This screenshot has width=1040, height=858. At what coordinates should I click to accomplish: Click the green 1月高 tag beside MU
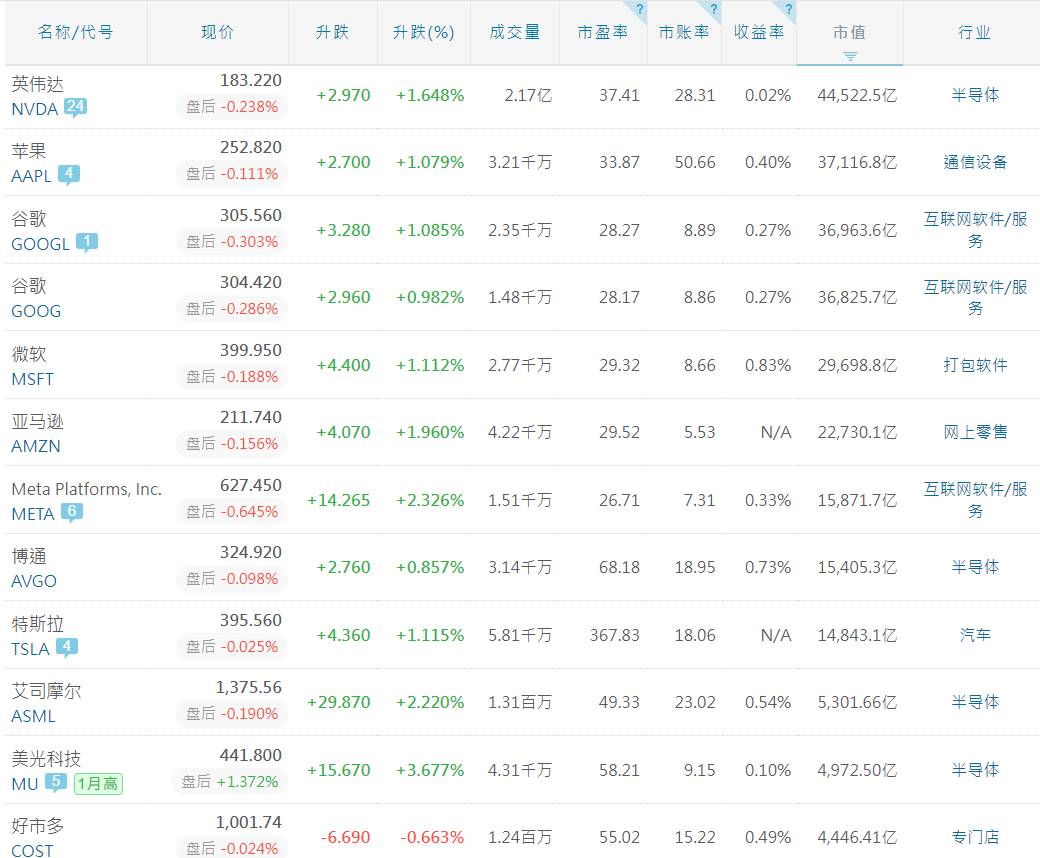97,784
